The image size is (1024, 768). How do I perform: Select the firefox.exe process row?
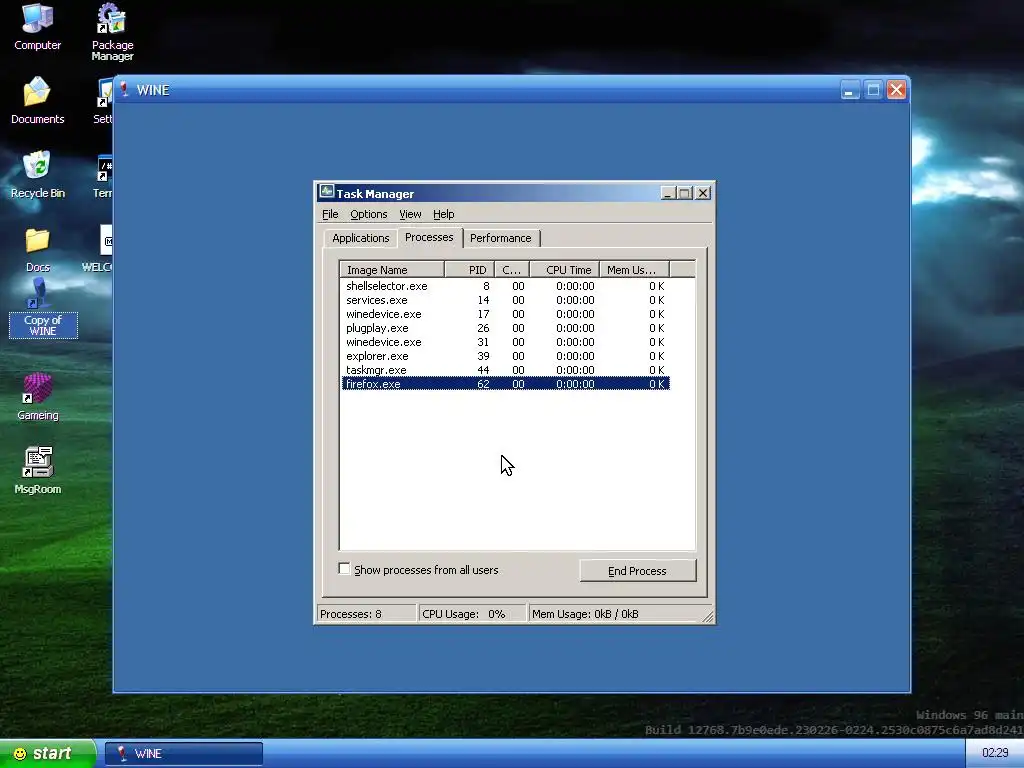click(505, 384)
